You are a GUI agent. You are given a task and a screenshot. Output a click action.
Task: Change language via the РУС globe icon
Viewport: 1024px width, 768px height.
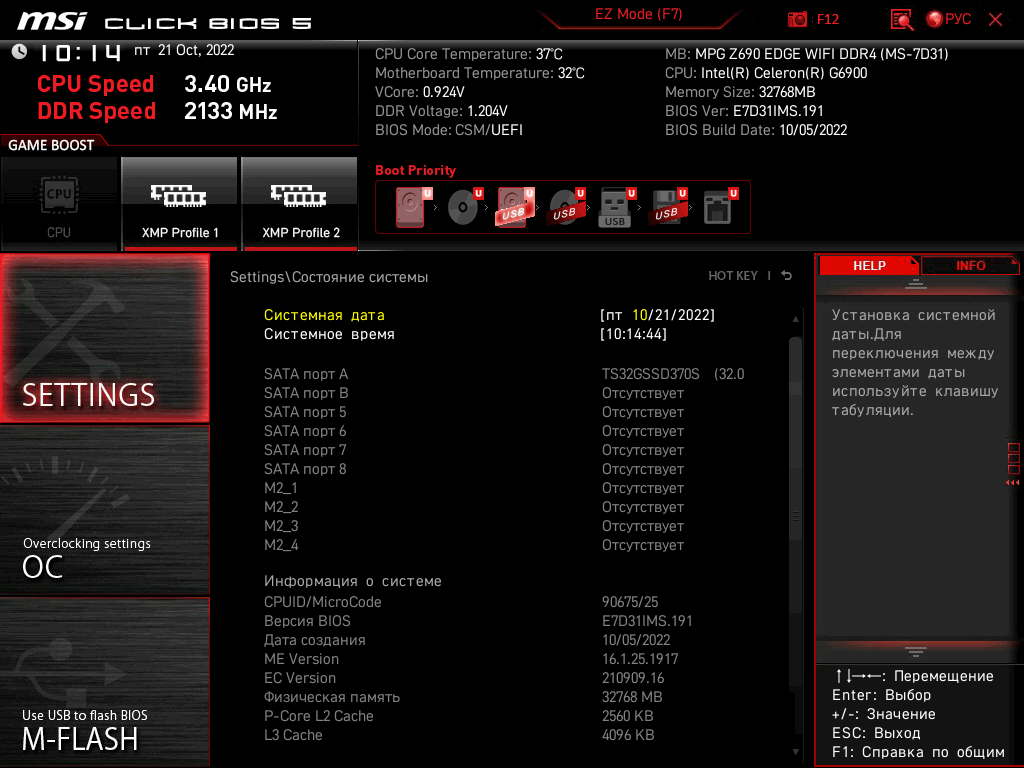click(948, 20)
